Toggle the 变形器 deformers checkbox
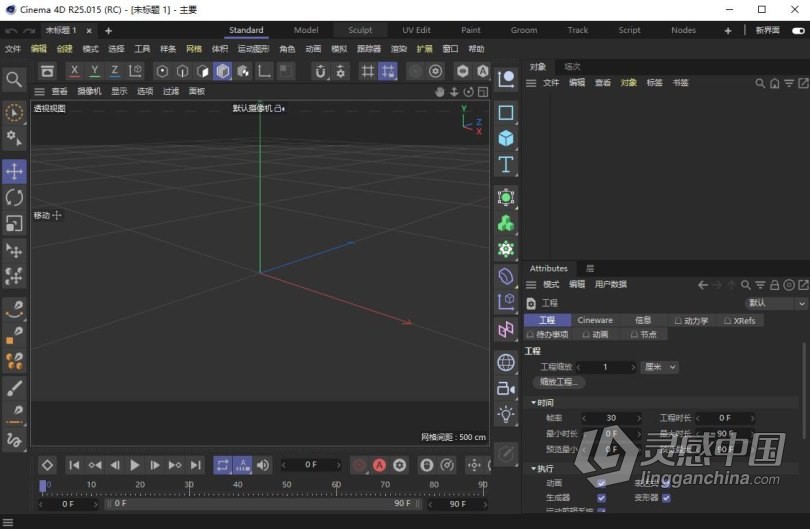 pos(666,498)
